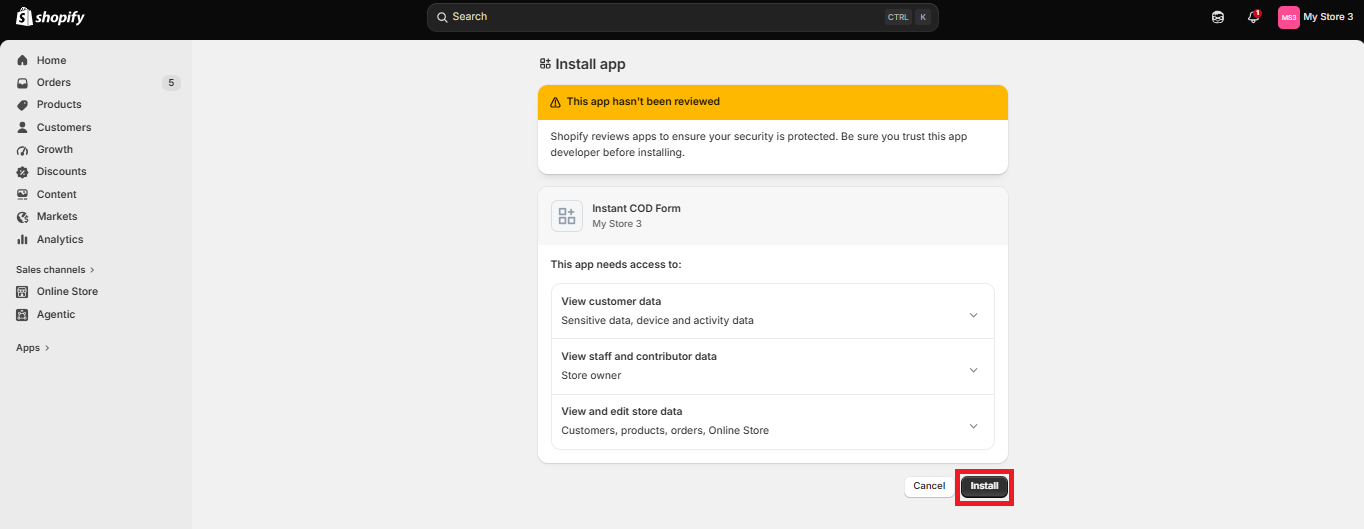Viewport: 1364px width, 529px height.
Task: Click the Instant COD Form app name
Action: coord(636,208)
